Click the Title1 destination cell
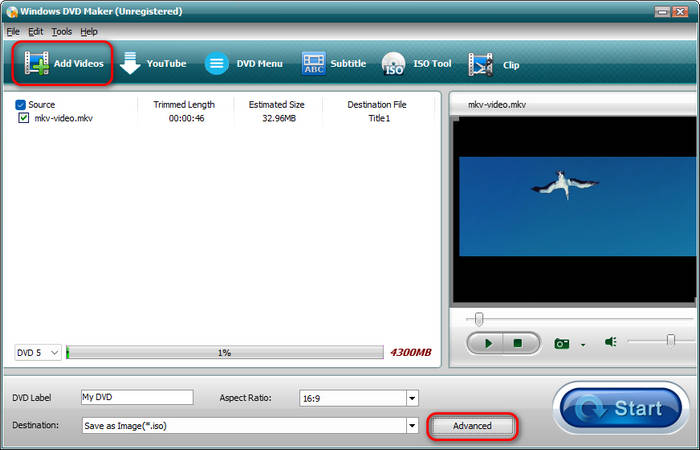 click(x=379, y=118)
